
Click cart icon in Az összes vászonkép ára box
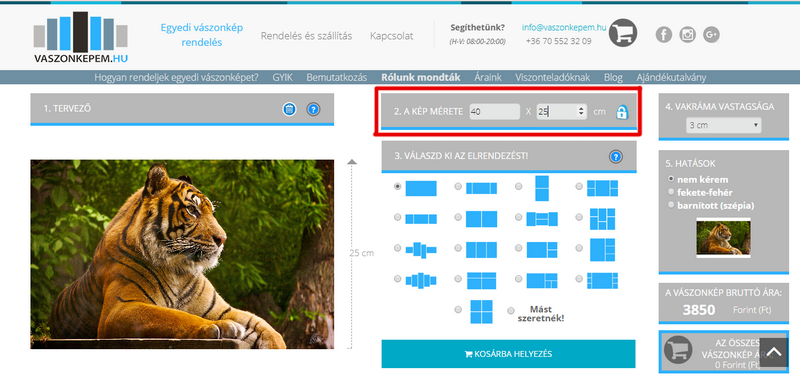[678, 350]
